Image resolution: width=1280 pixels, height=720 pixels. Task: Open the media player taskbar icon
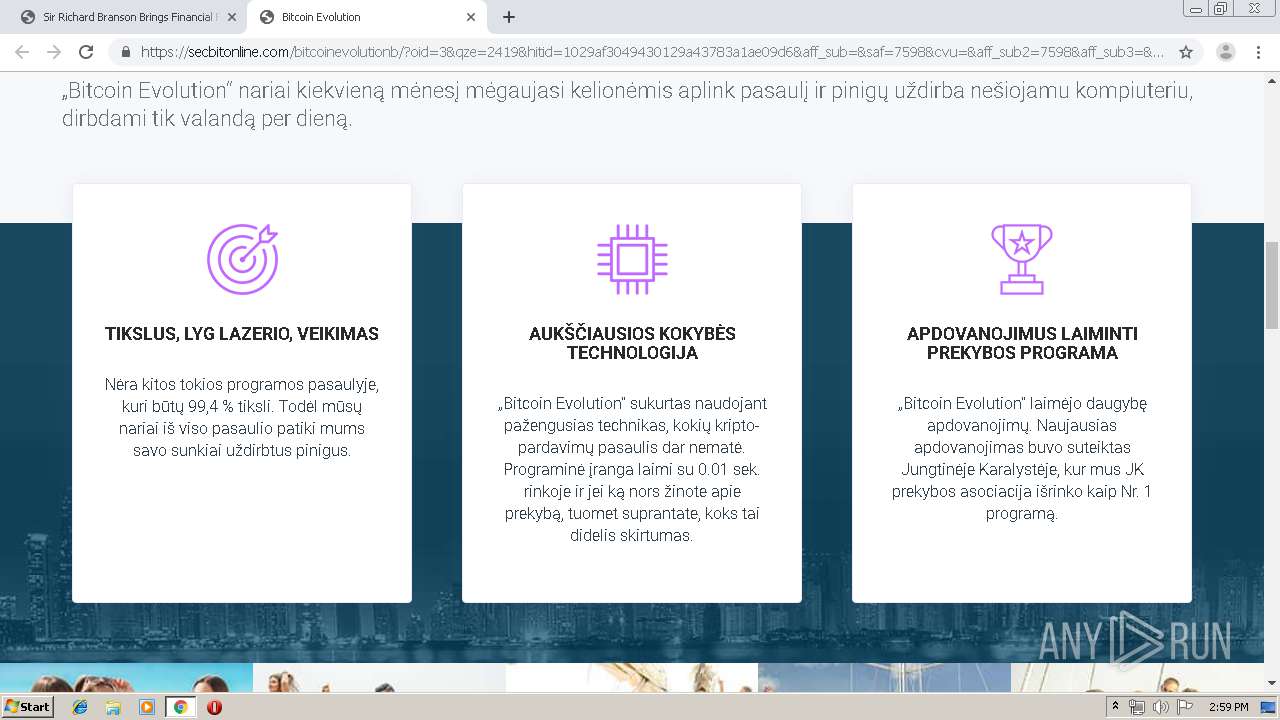tap(147, 707)
